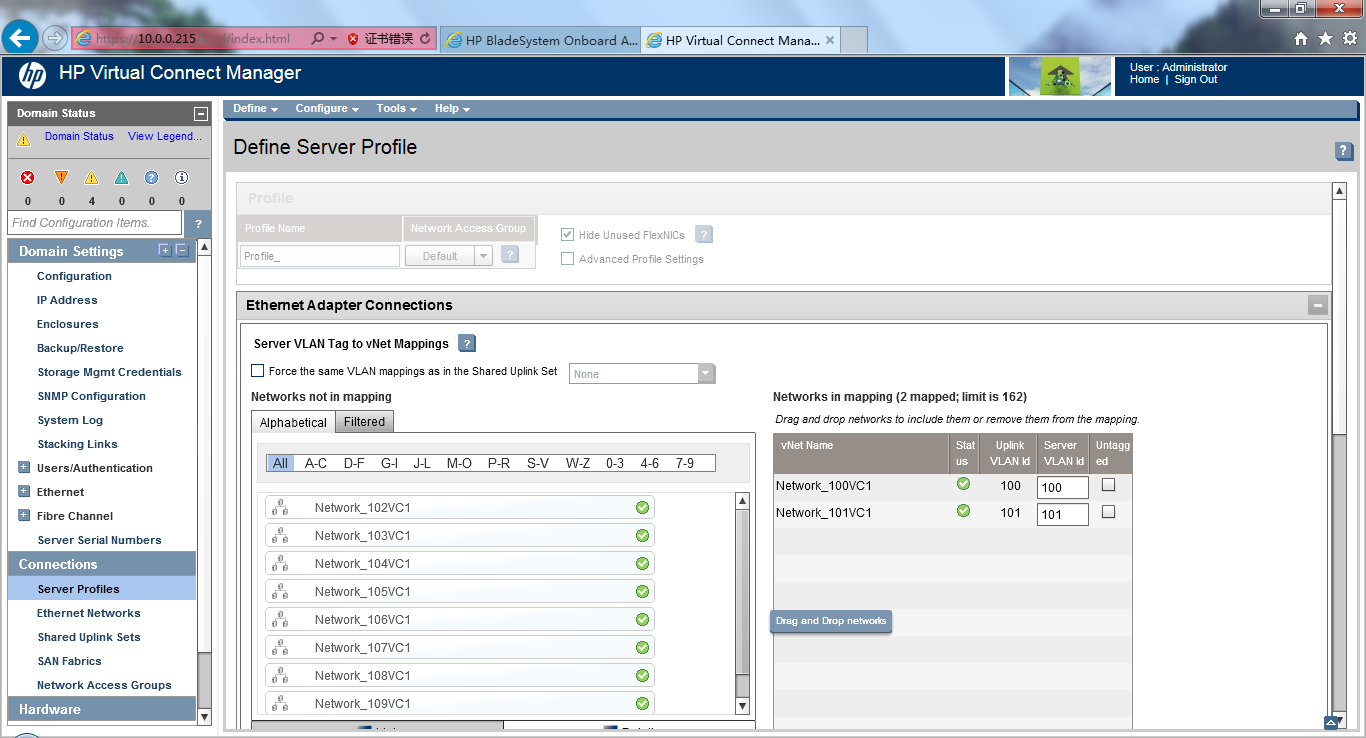
Task: Switch to HP BladeSystem Onboard browser tab
Action: (540, 40)
